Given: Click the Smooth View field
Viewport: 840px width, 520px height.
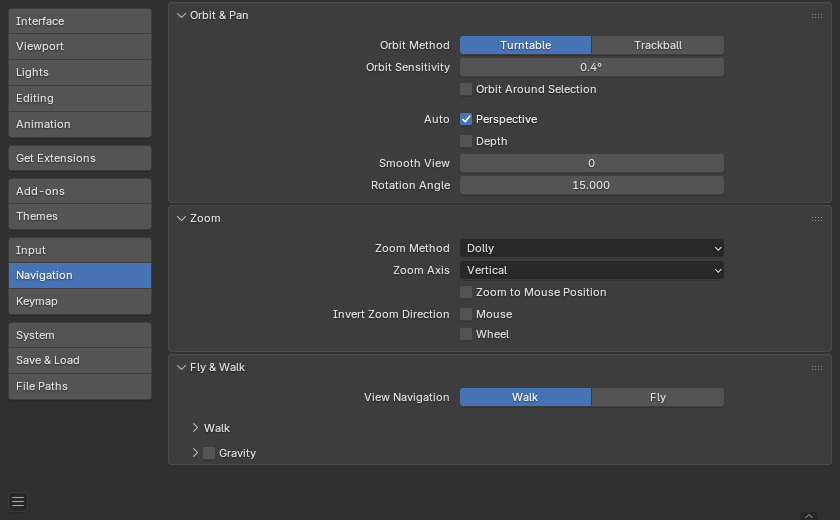Looking at the screenshot, I should 592,163.
